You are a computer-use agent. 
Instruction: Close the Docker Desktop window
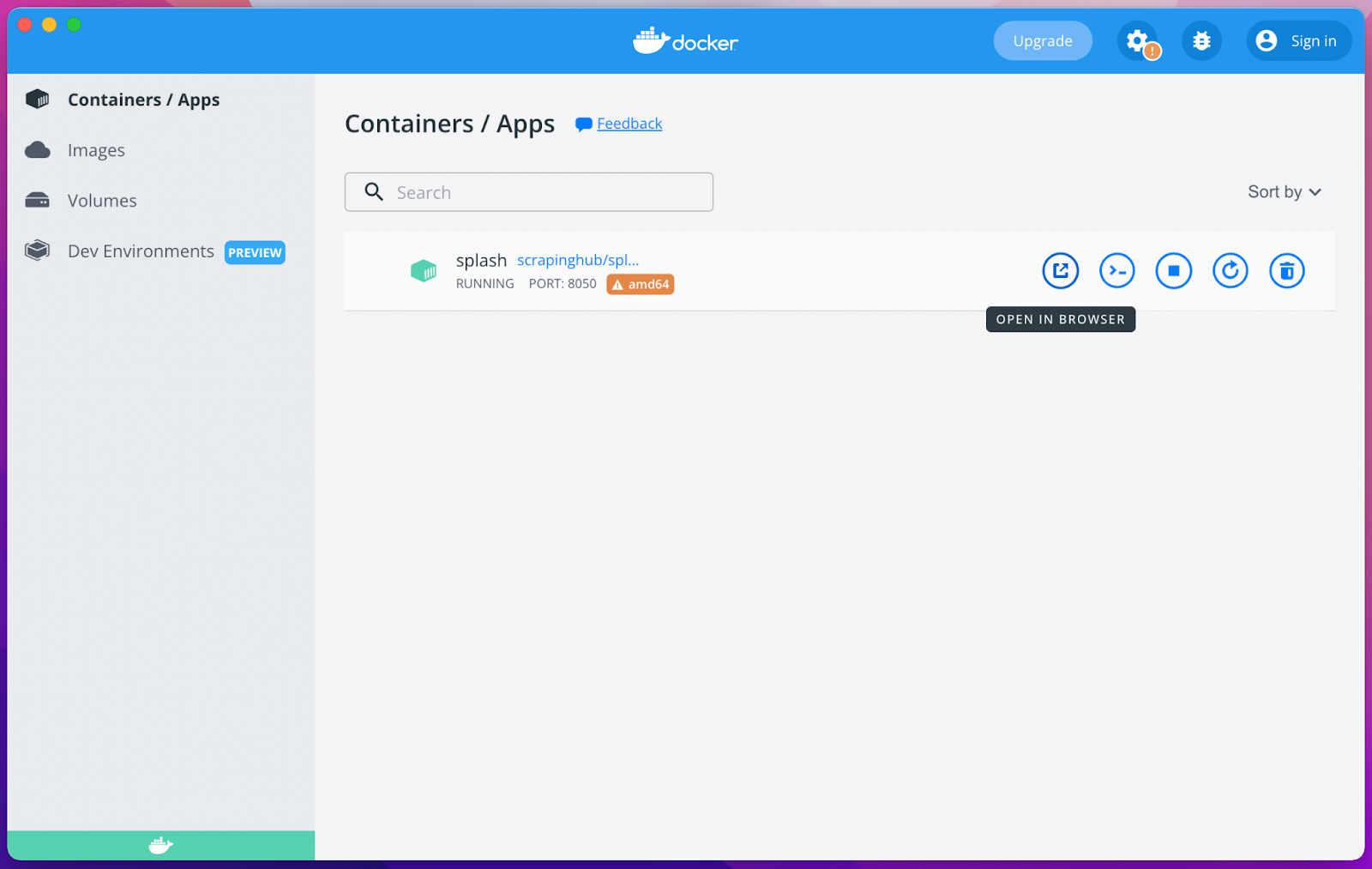click(25, 25)
